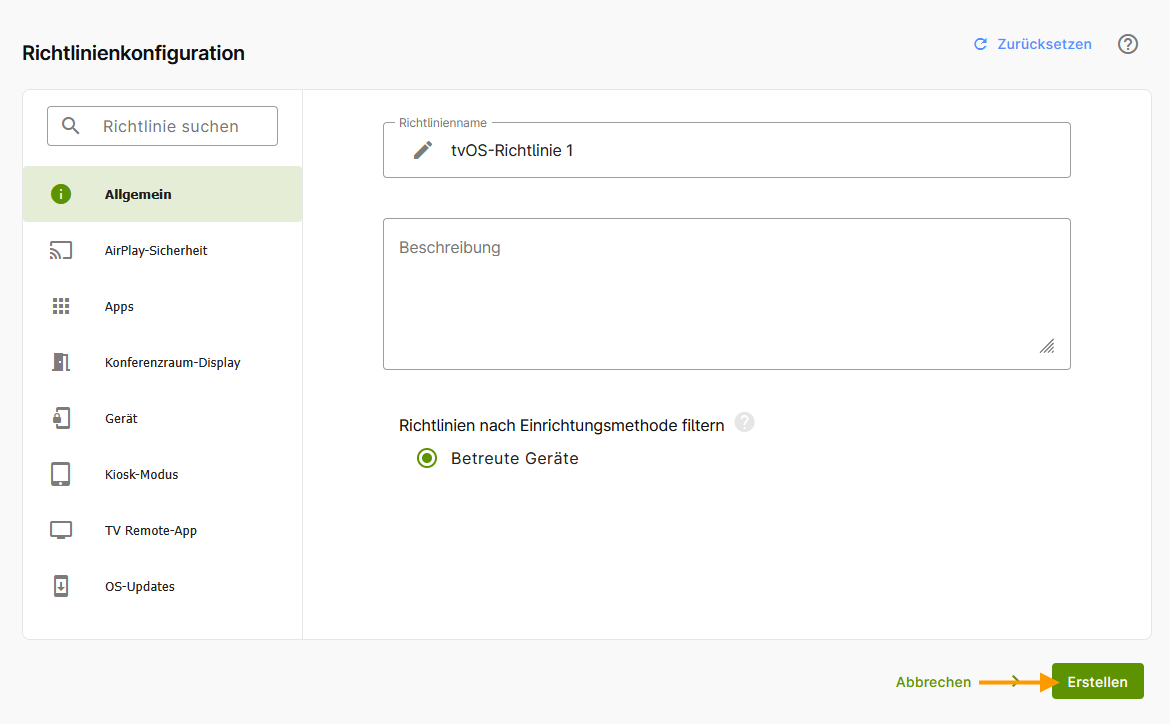Click the AirPlay-Sicherheit cast icon
Image resolution: width=1170 pixels, height=724 pixels.
60,250
